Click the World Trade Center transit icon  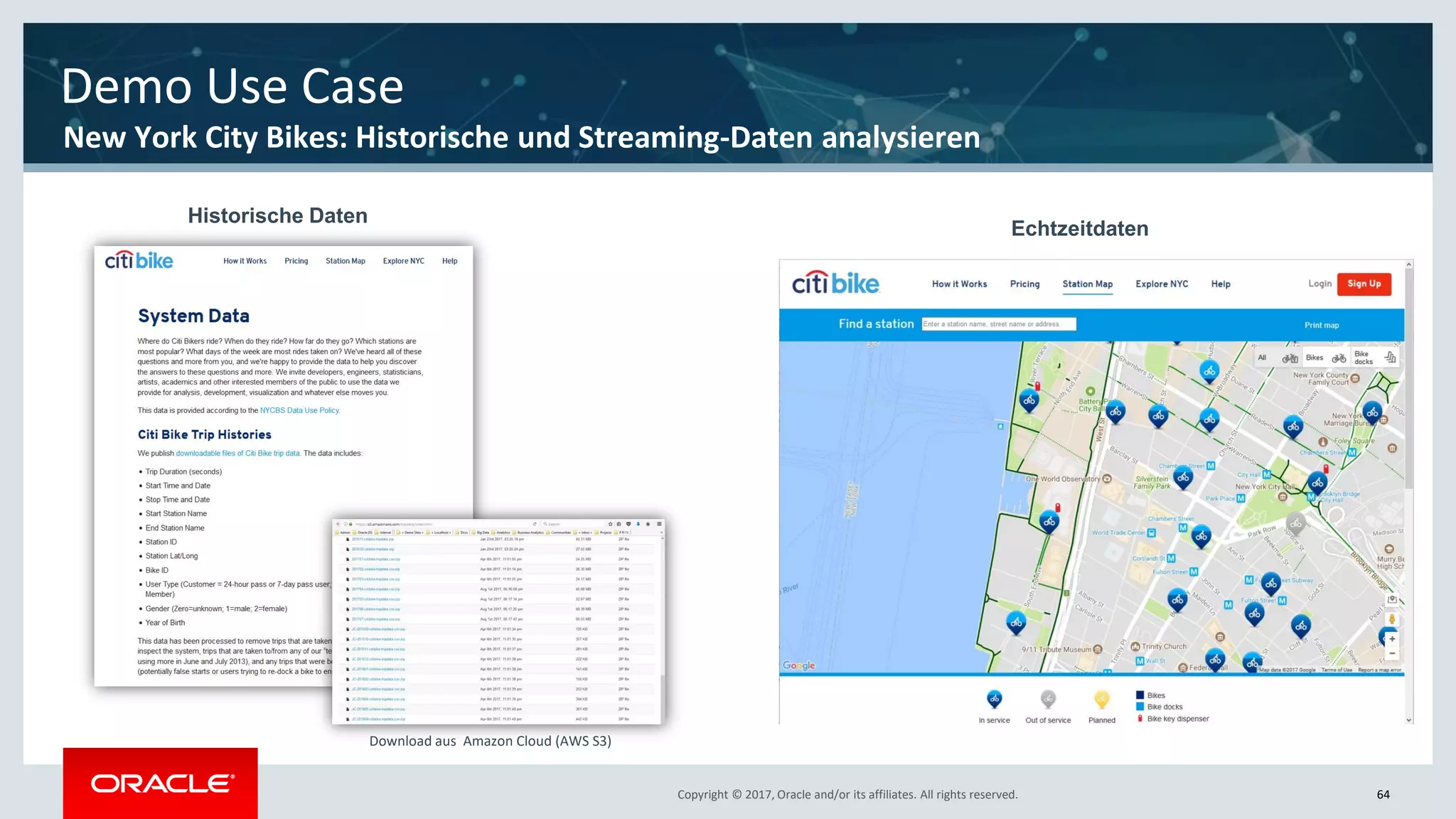pyautogui.click(x=1152, y=532)
